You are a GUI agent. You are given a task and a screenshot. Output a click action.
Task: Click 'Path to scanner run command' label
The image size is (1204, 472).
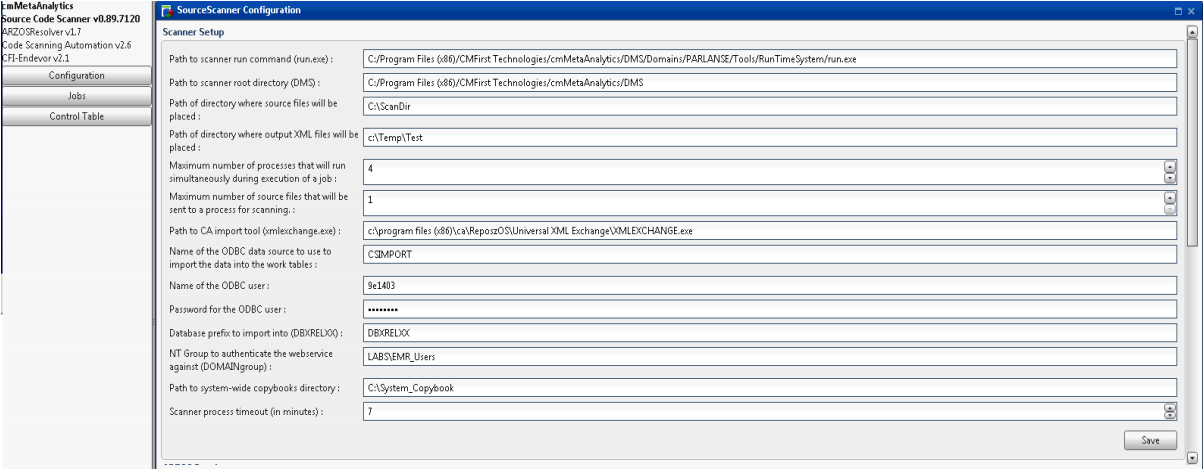pyautogui.click(x=251, y=60)
